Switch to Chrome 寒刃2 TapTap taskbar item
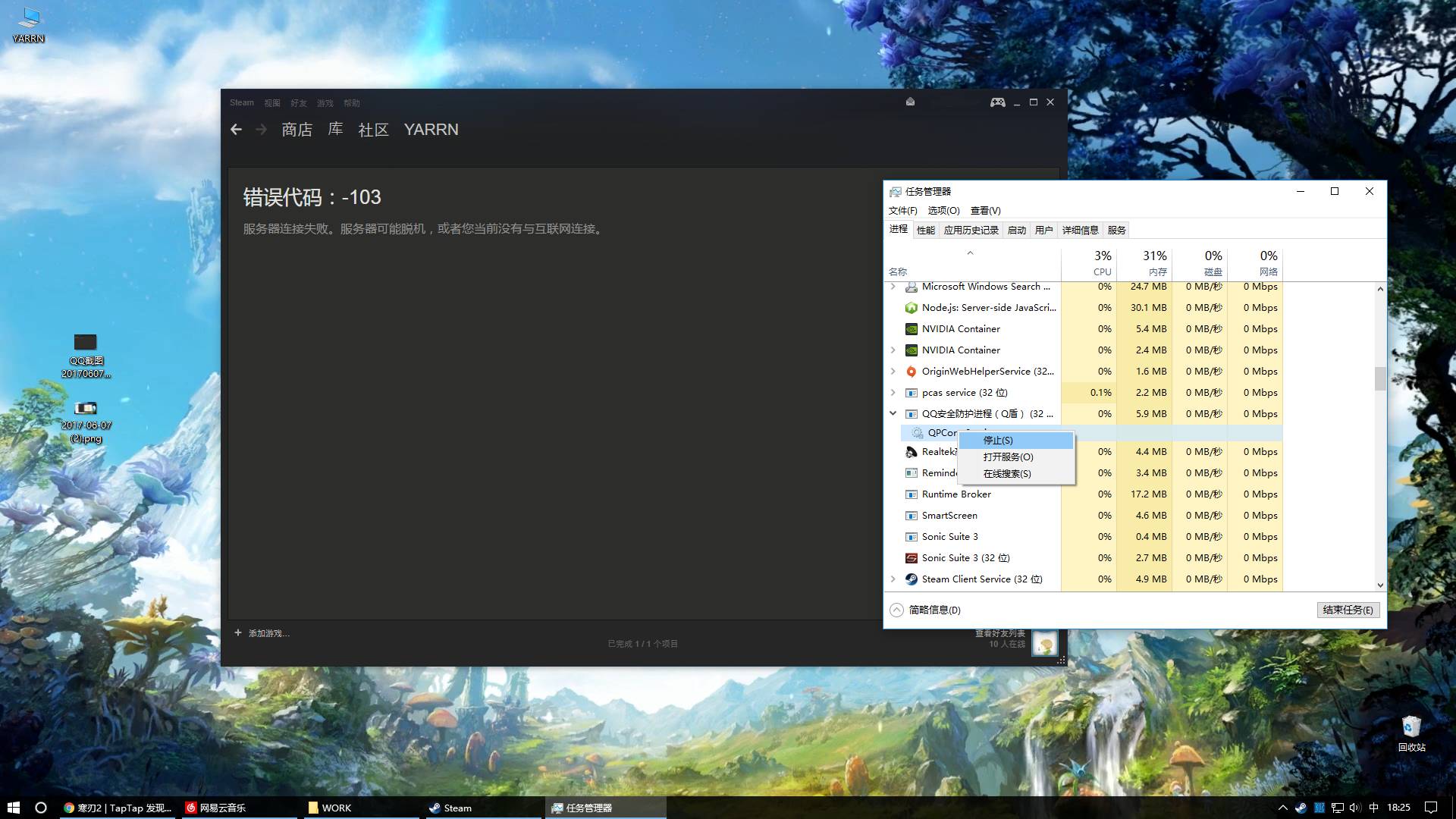 coord(118,808)
